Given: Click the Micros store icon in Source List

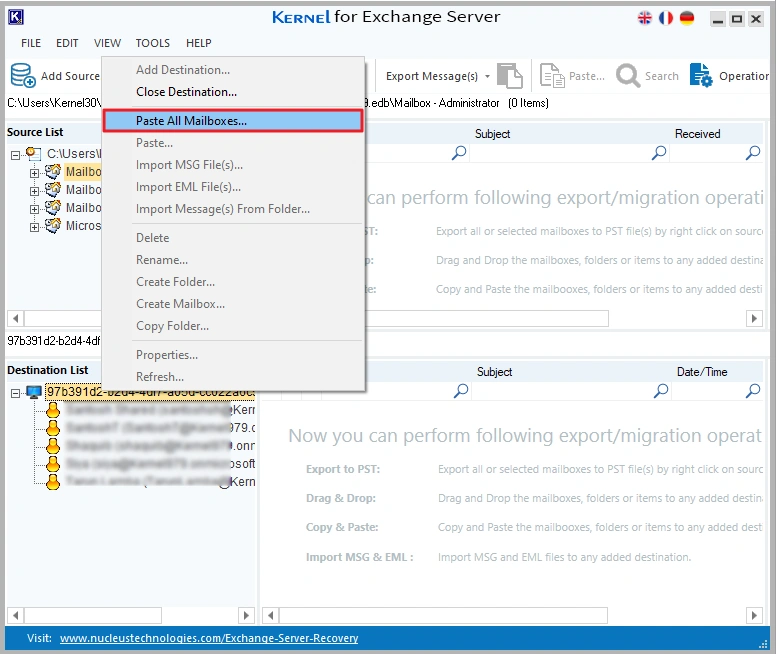Looking at the screenshot, I should tap(53, 225).
